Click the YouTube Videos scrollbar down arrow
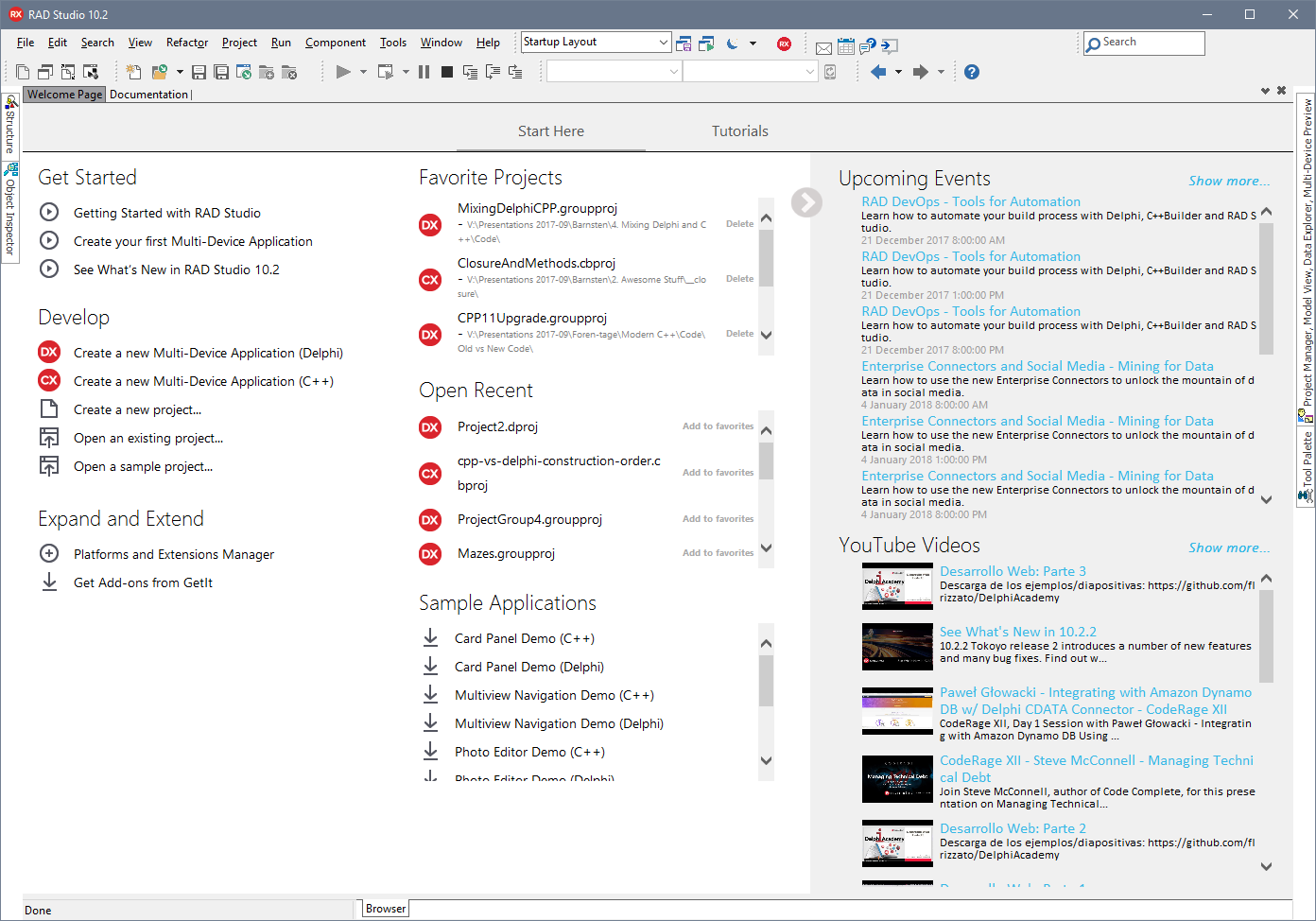 pos(1267,866)
